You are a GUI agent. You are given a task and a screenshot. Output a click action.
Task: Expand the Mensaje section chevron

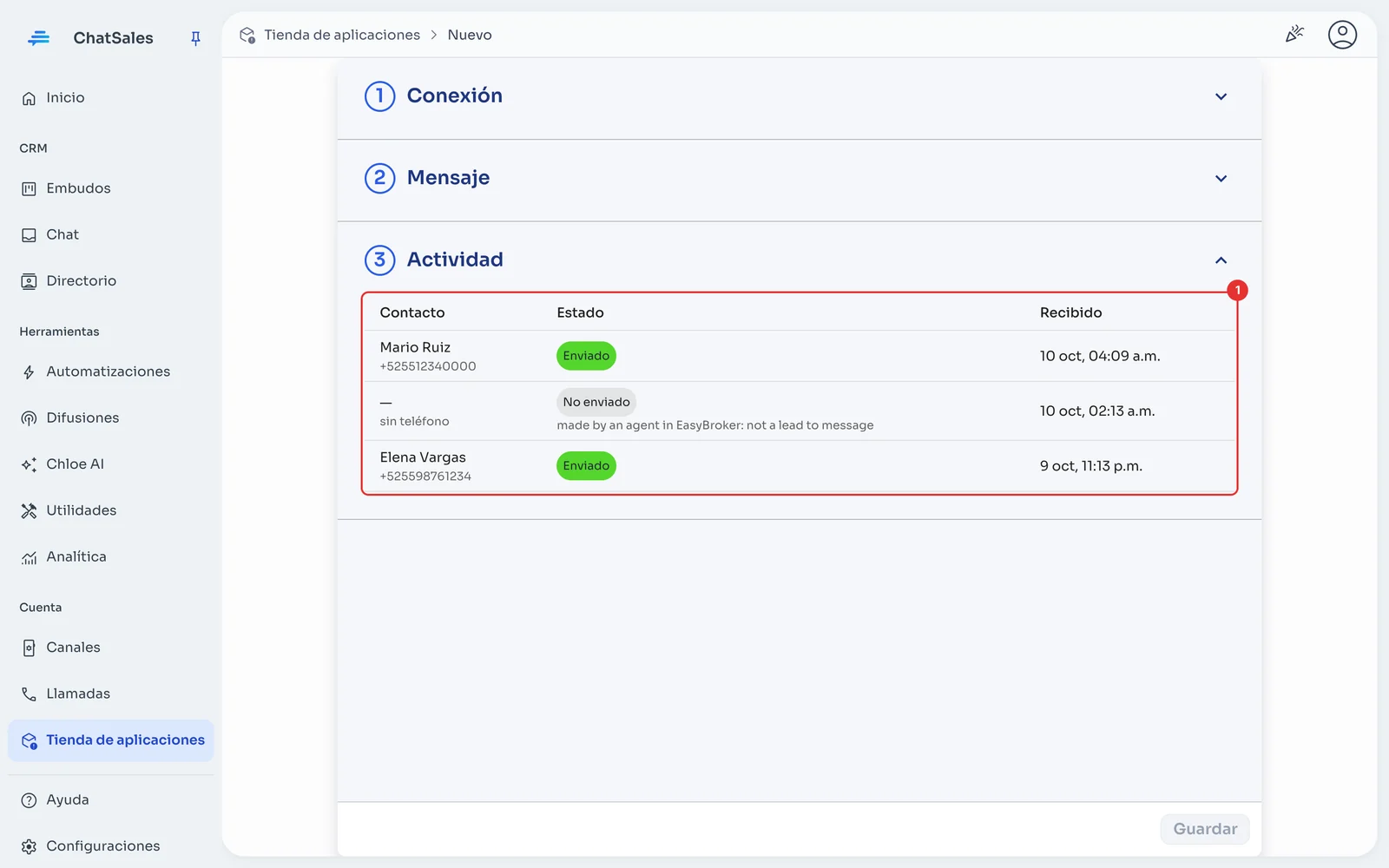tap(1221, 178)
